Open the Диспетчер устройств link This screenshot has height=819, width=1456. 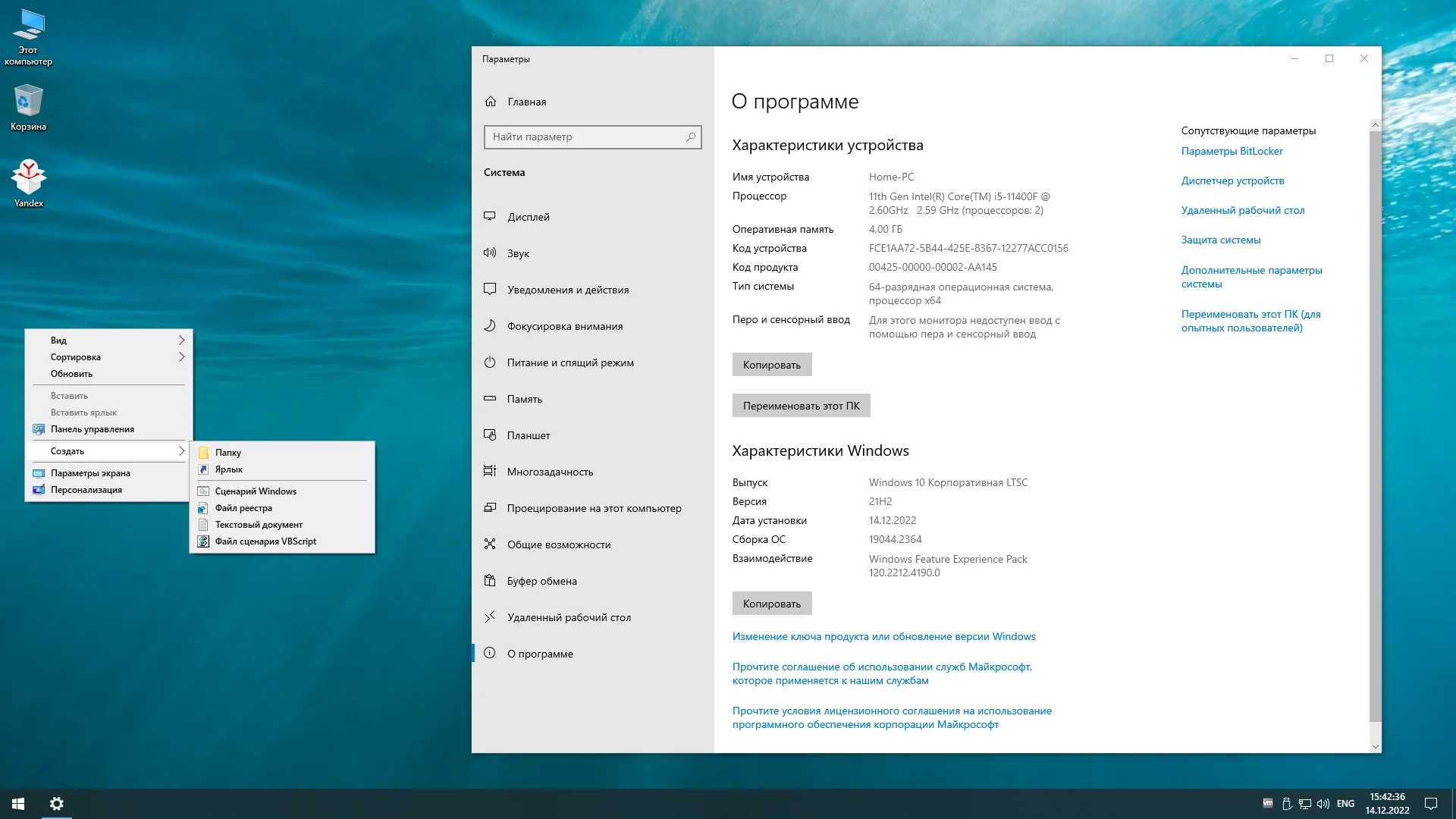1232,180
